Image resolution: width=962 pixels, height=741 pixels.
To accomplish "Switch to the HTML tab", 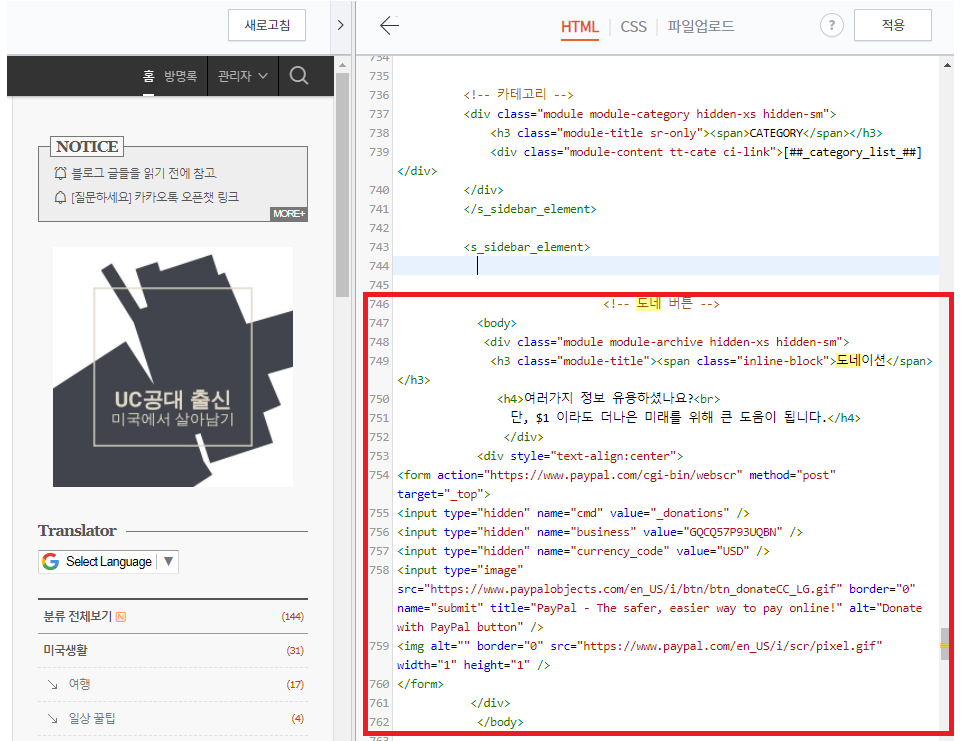I will [x=580, y=26].
